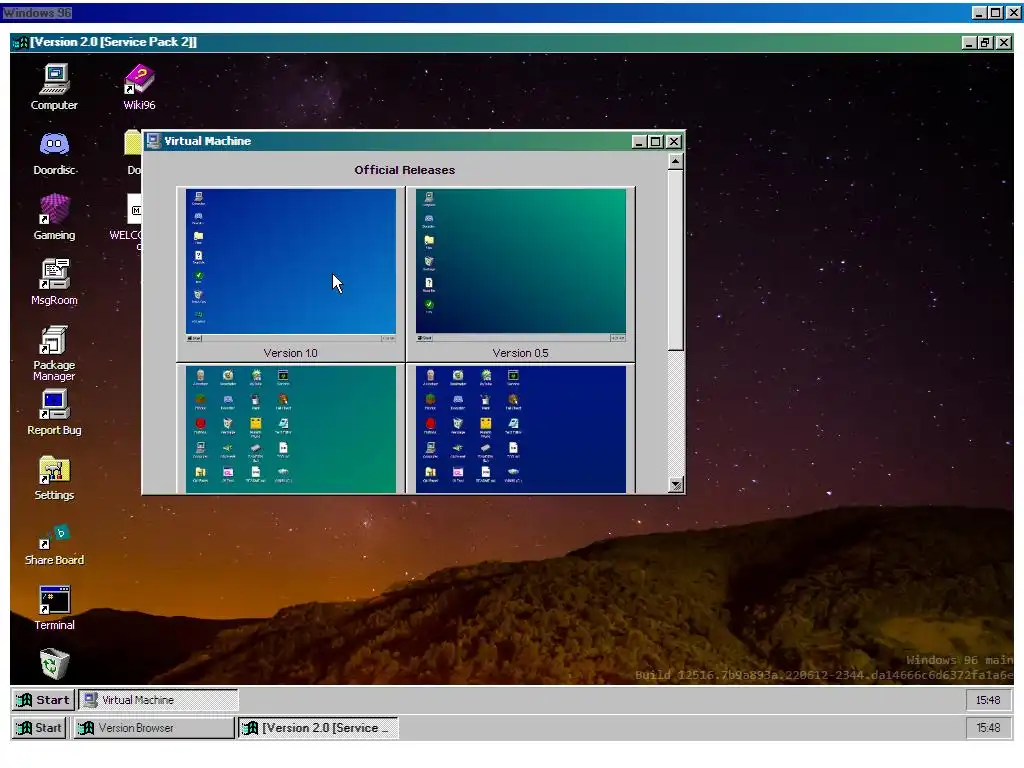Minimize the Version 2.0 Service Pack window
Viewport: 1024px width, 768px height.
970,42
